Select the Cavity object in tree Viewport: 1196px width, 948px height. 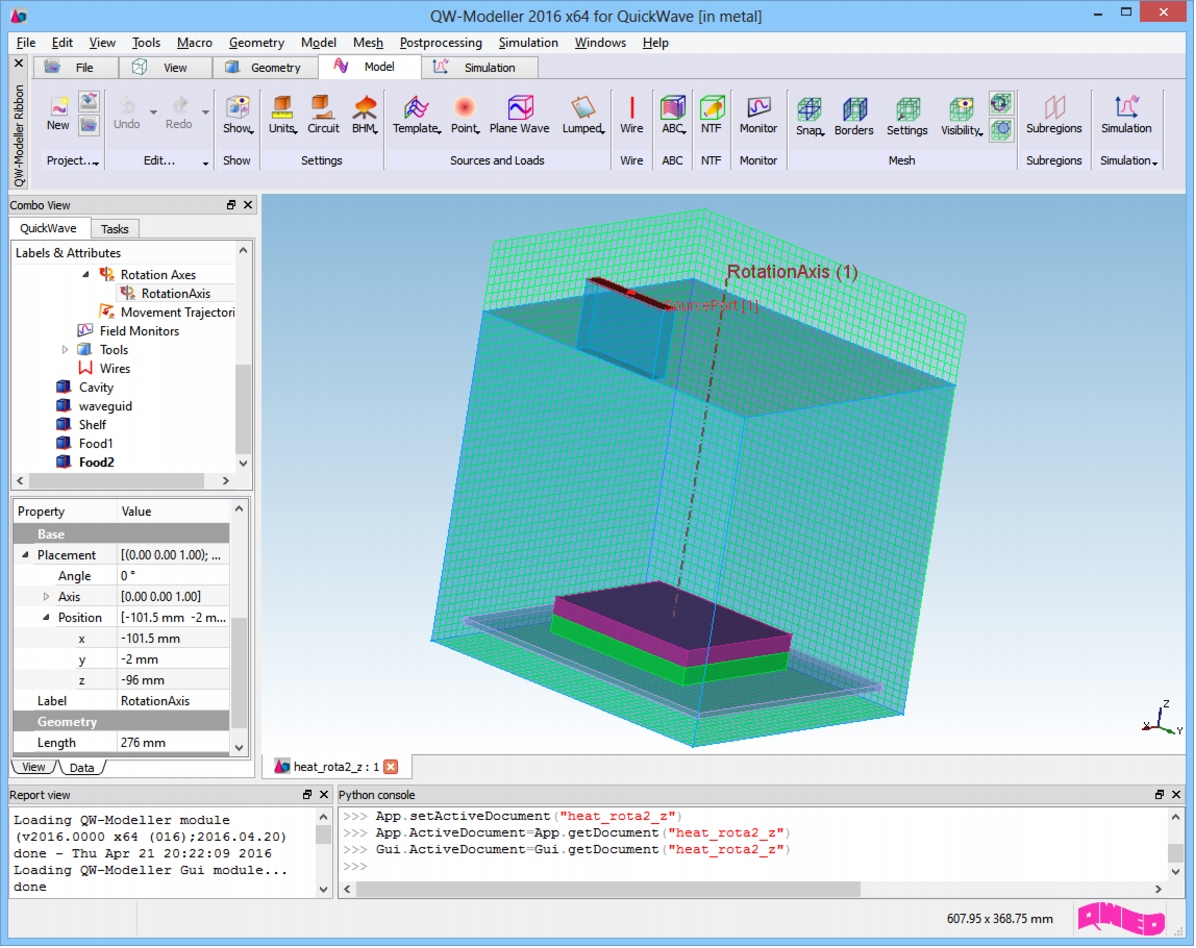point(96,387)
